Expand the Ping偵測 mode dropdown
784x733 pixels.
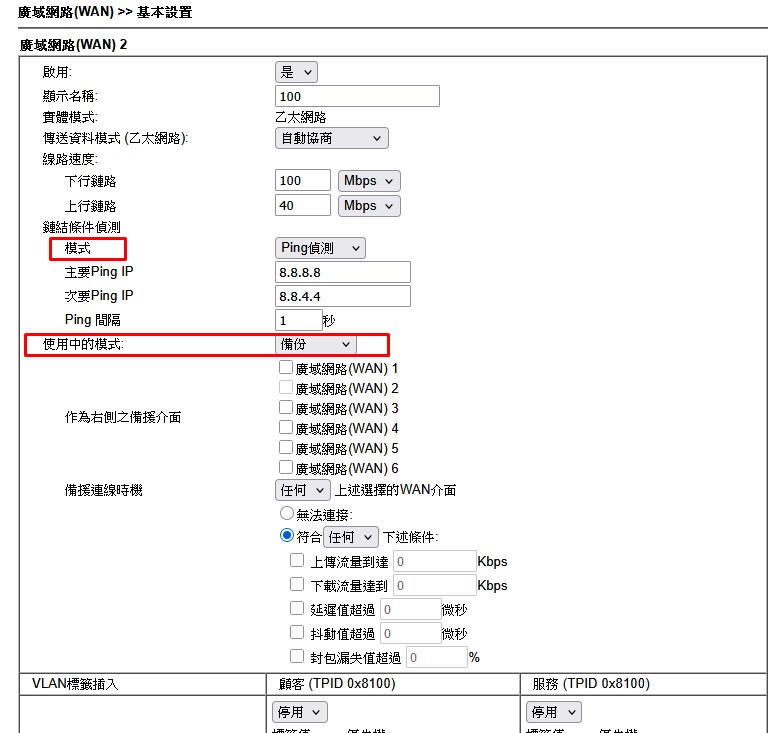[320, 248]
